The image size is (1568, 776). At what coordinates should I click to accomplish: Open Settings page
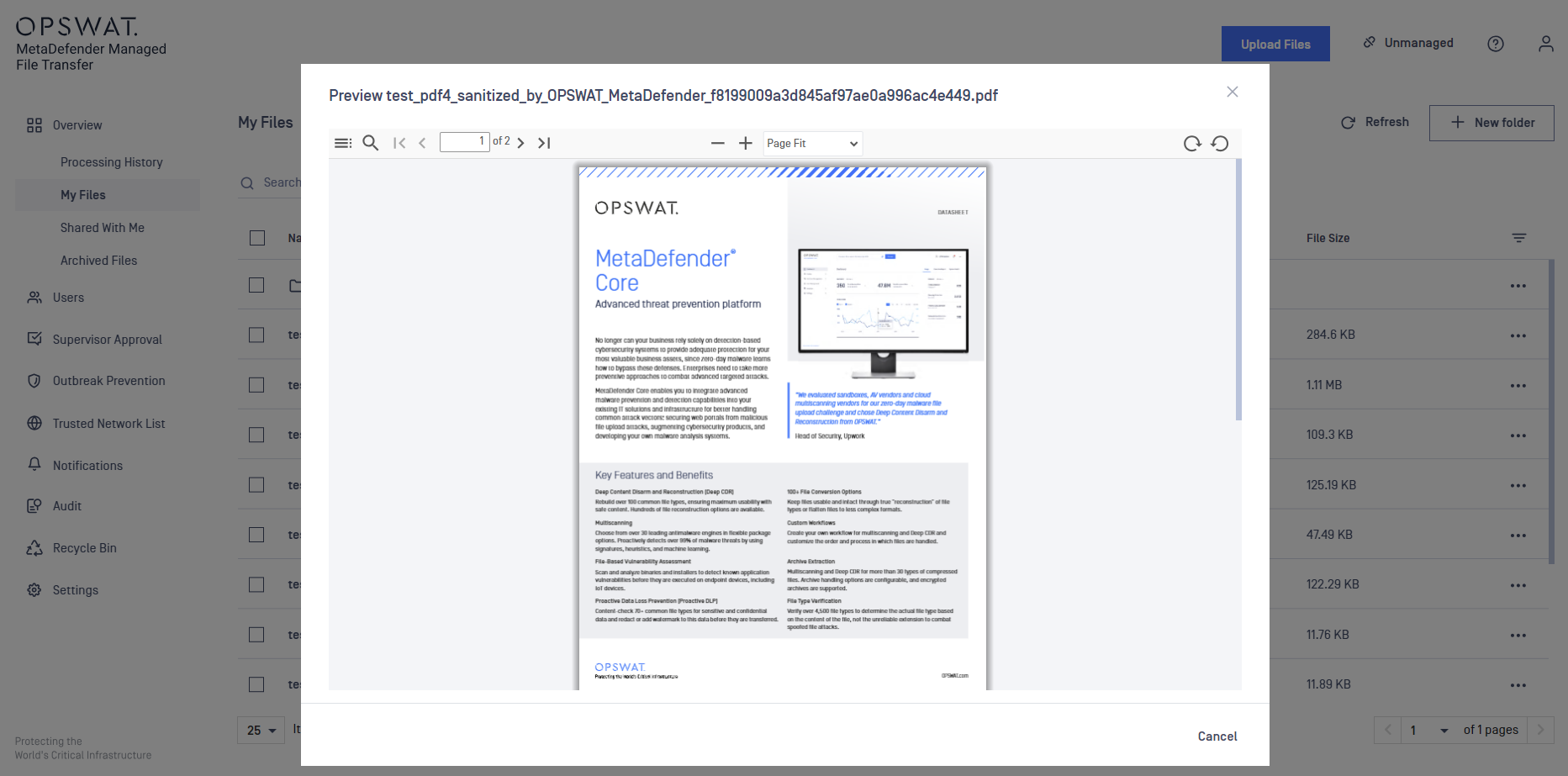(76, 590)
